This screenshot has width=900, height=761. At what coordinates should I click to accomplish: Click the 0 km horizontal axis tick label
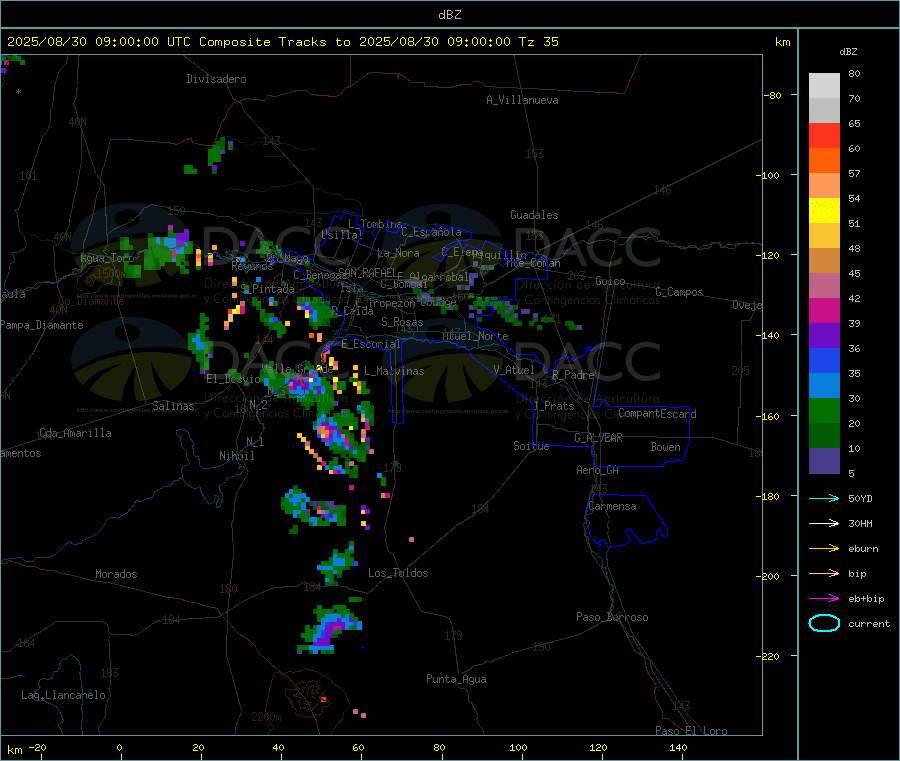click(119, 748)
